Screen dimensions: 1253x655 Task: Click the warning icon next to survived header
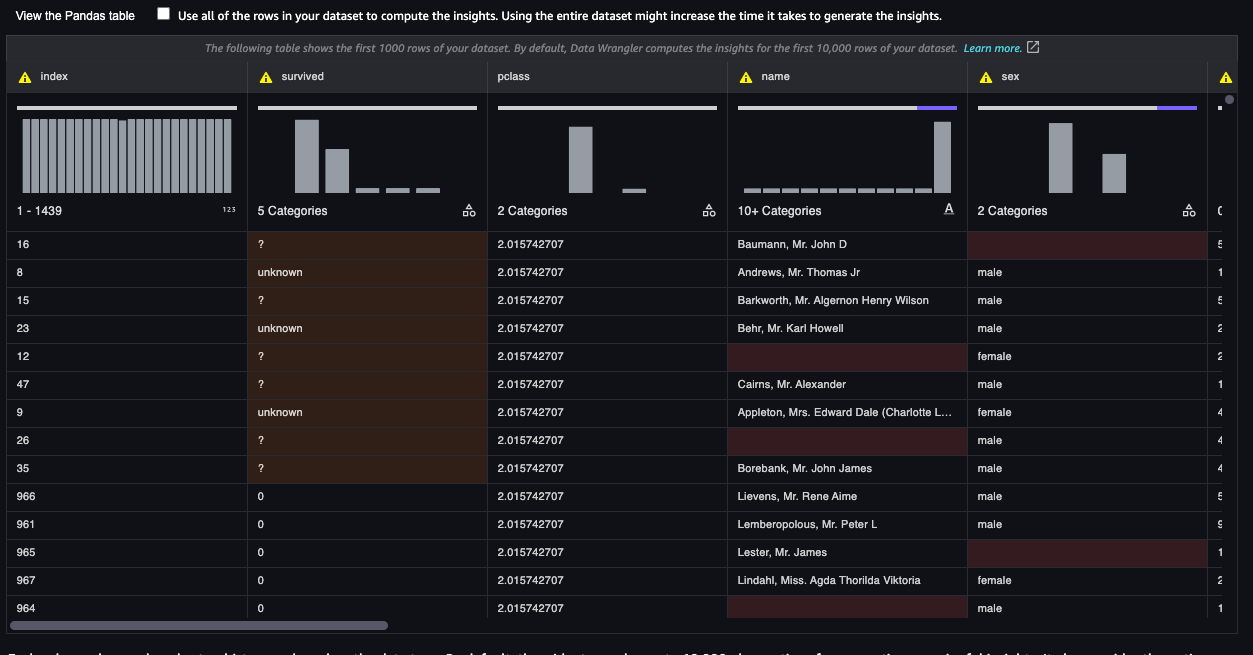[266, 77]
